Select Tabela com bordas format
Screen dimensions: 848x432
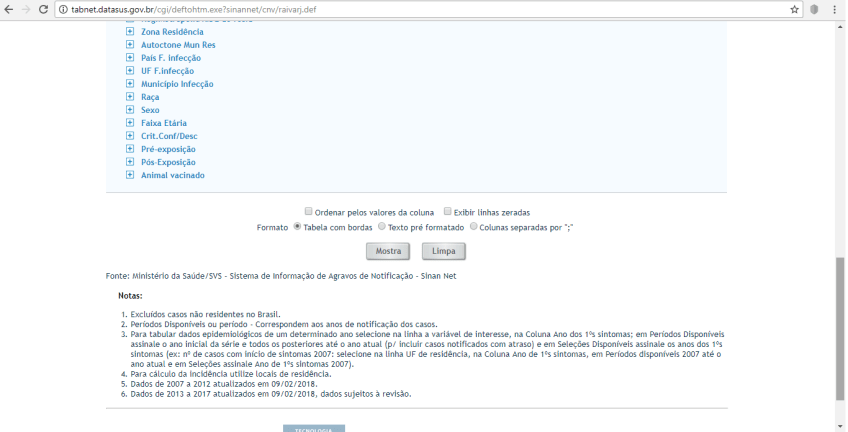(297, 227)
